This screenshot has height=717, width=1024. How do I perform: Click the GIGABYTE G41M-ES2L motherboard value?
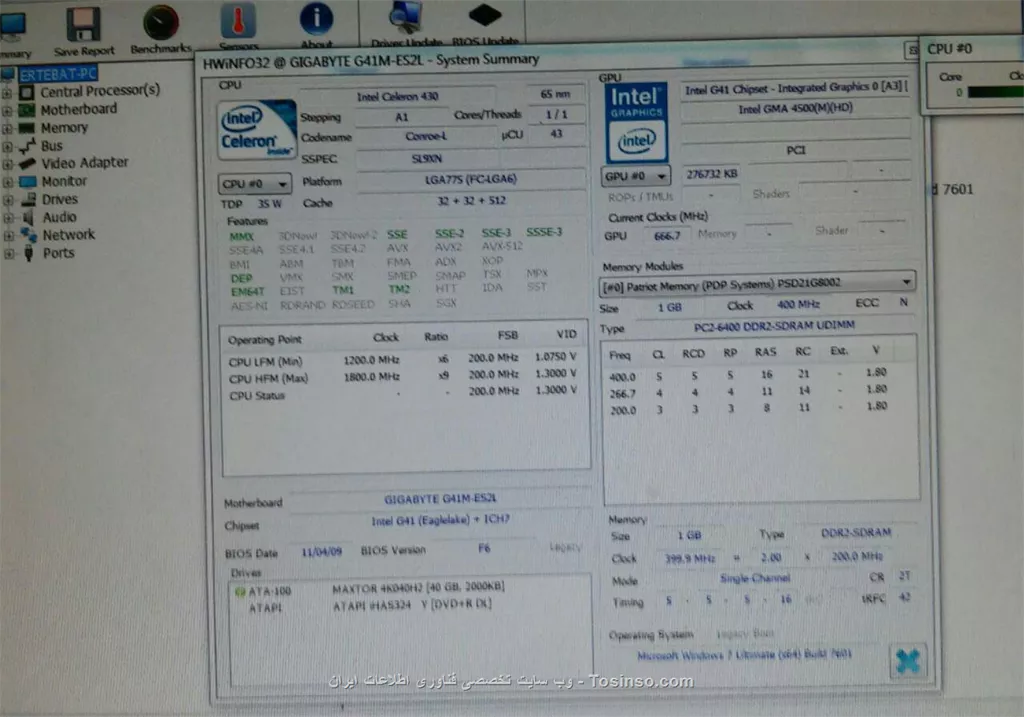pos(440,499)
